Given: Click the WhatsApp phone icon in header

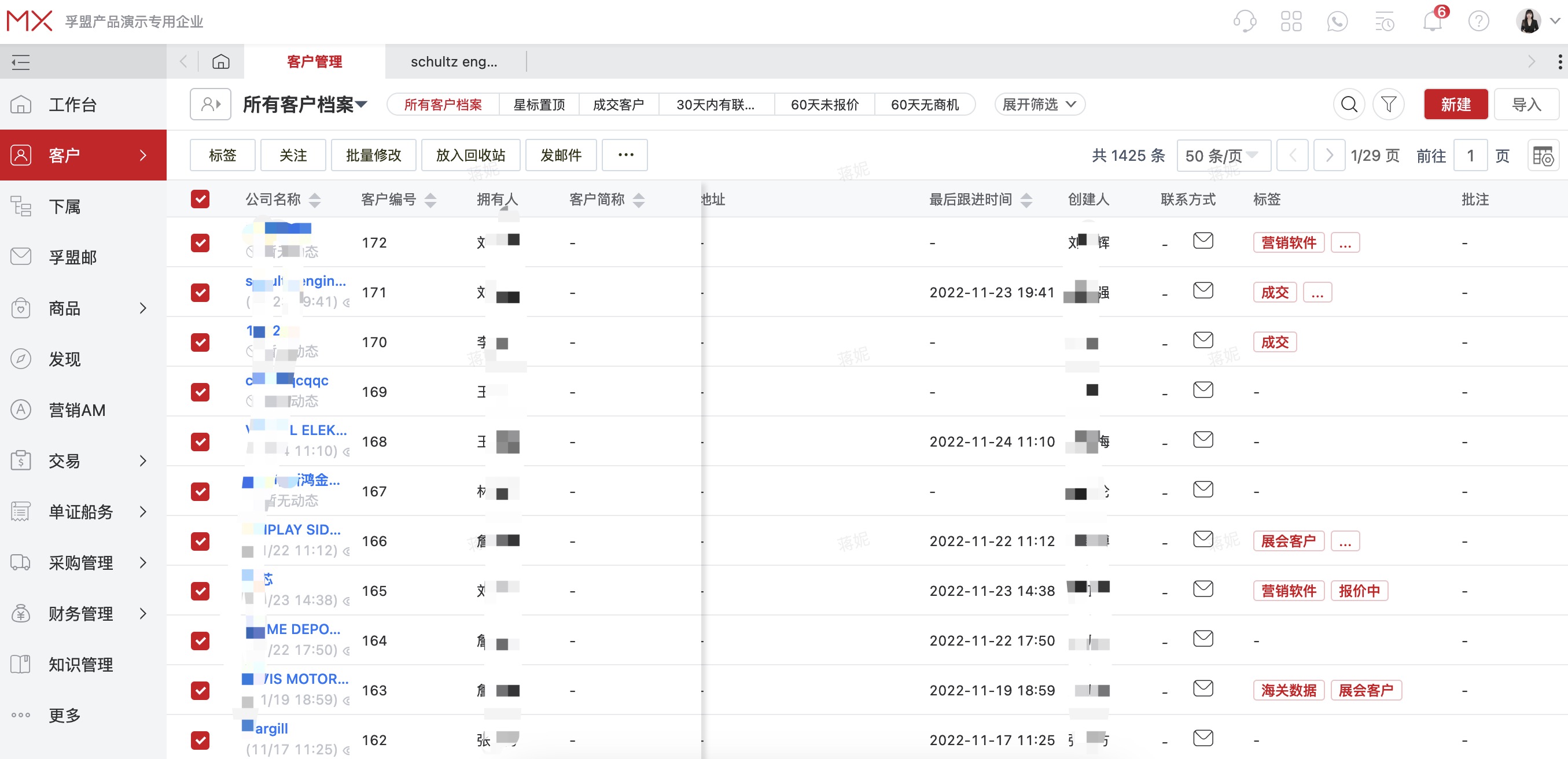Looking at the screenshot, I should 1337,21.
